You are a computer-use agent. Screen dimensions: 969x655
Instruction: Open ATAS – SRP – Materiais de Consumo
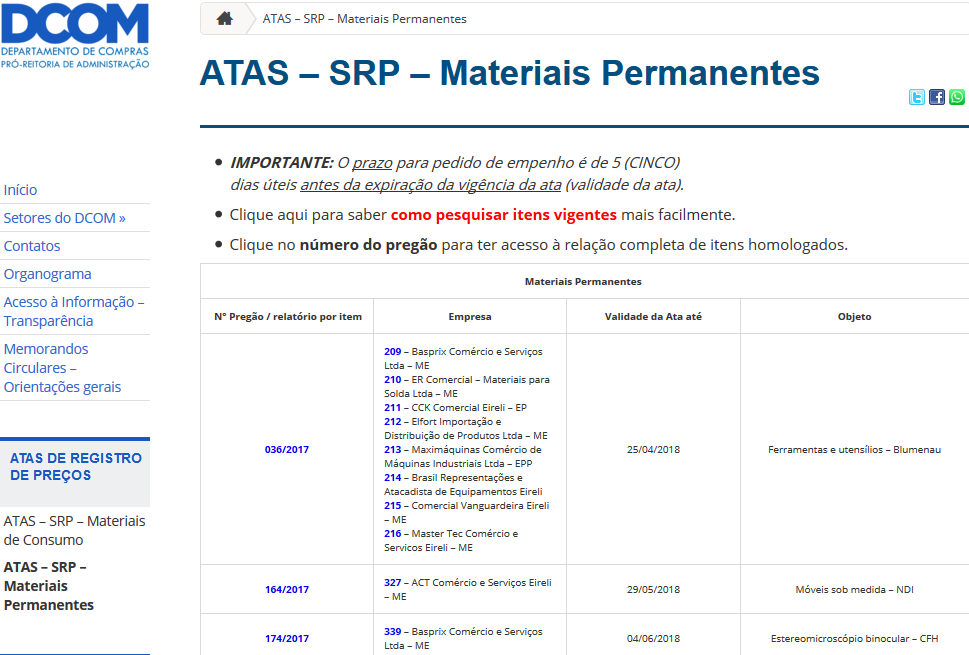click(x=74, y=530)
